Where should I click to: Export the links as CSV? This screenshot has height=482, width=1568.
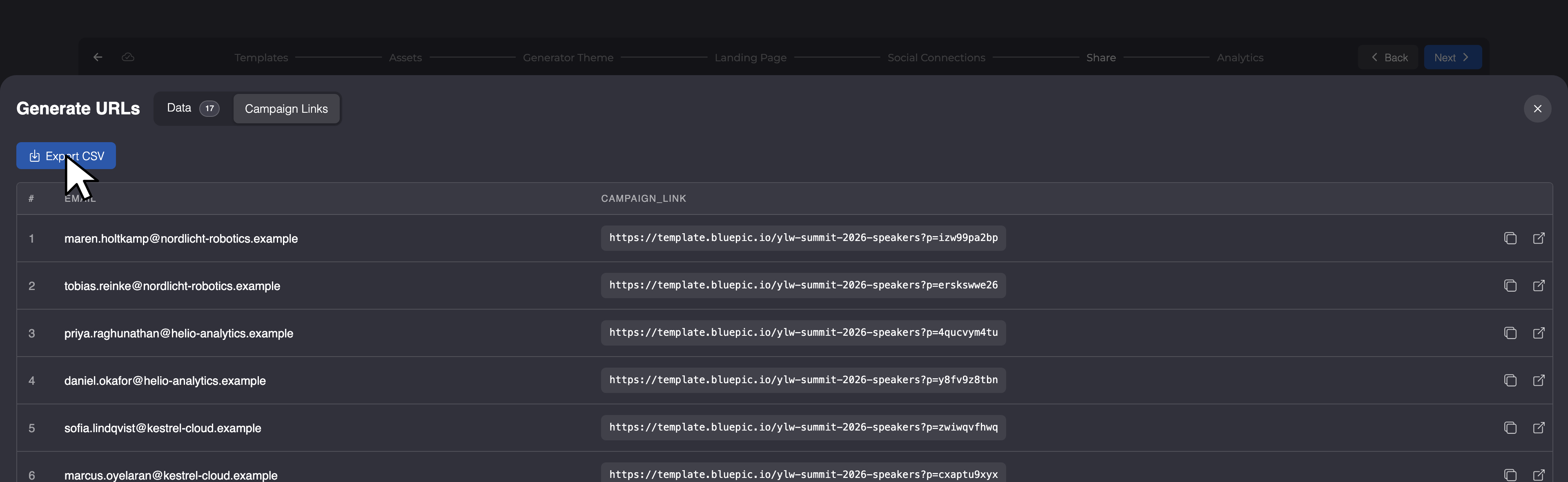click(x=66, y=156)
